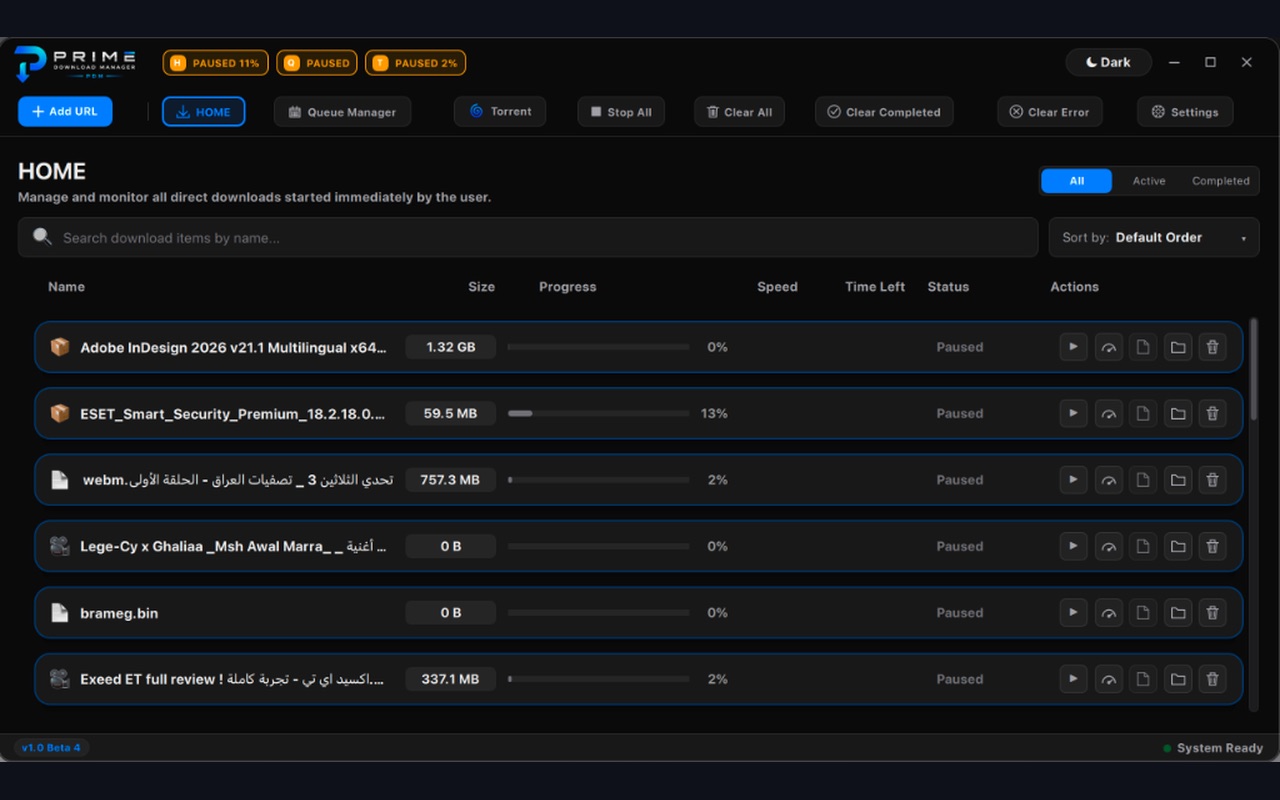The image size is (1280, 800).
Task: Open folder containing brameg.bin
Action: coord(1178,613)
